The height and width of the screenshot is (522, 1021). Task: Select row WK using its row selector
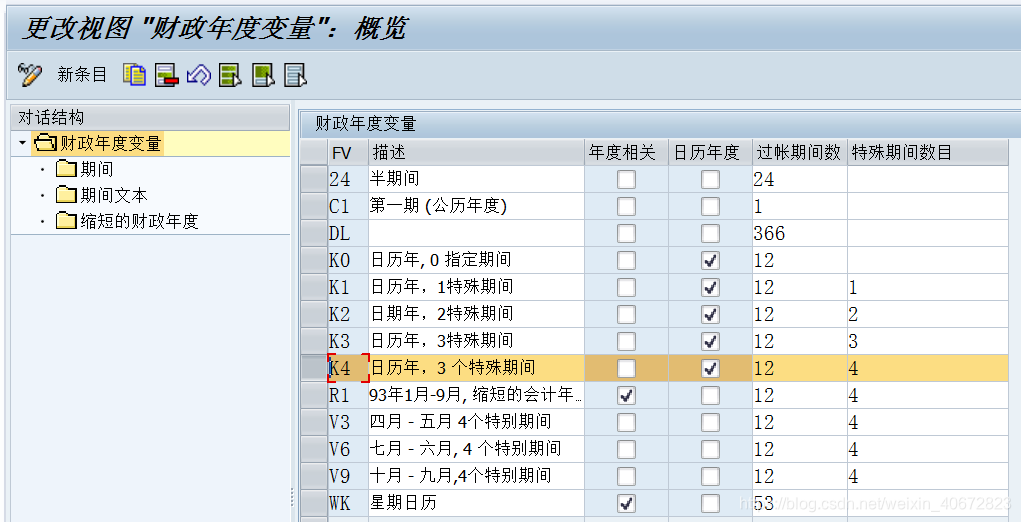[314, 503]
